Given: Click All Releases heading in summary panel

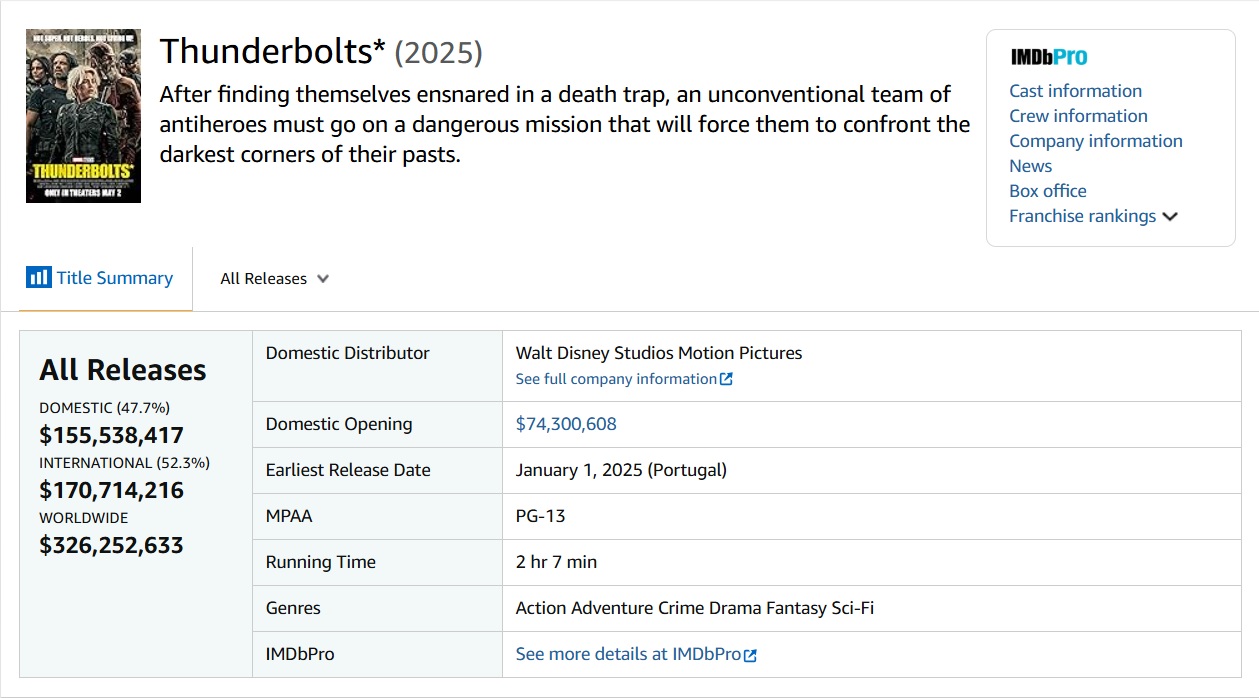Looking at the screenshot, I should (x=122, y=370).
